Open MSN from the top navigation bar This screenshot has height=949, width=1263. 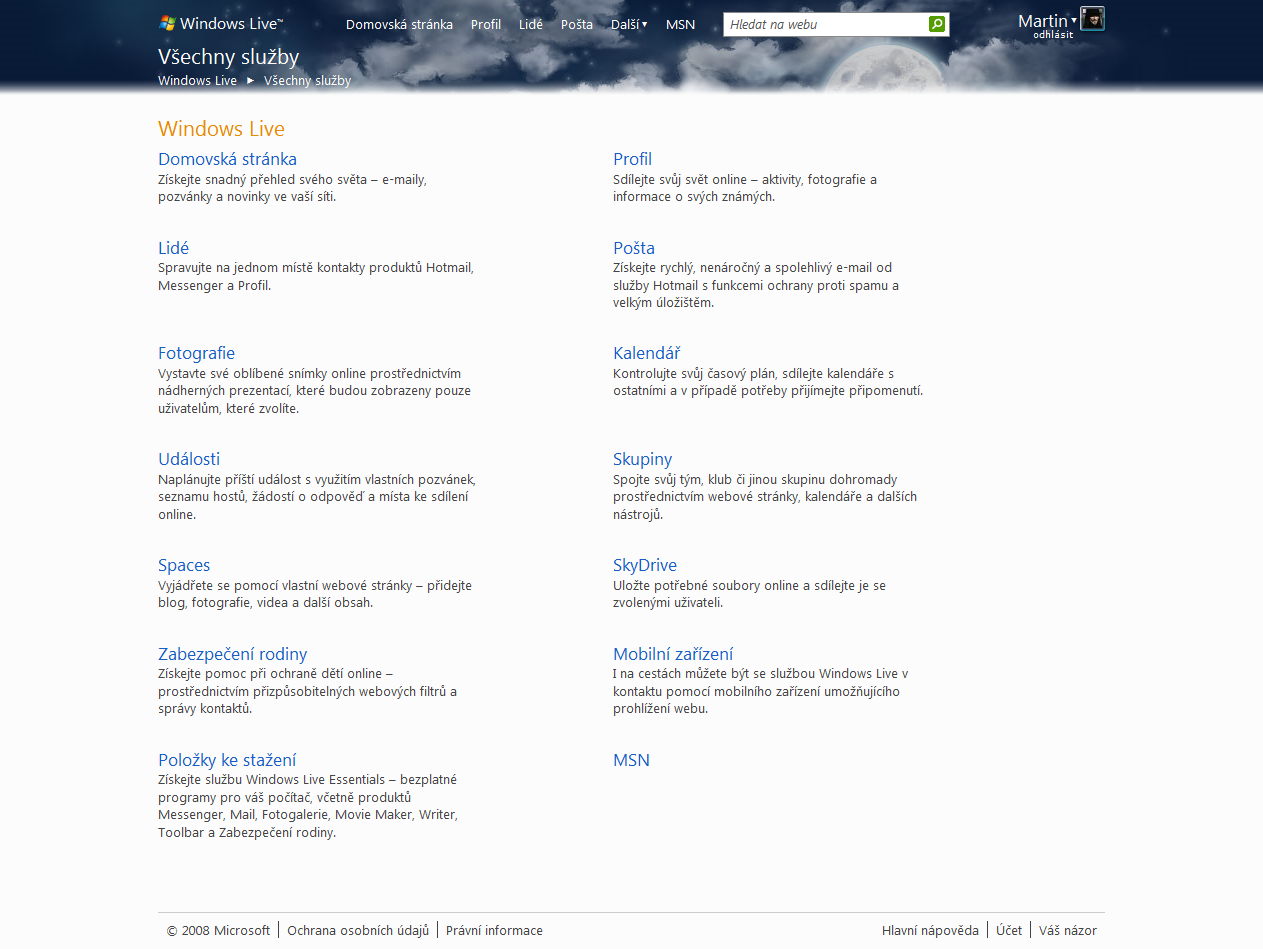coord(680,24)
